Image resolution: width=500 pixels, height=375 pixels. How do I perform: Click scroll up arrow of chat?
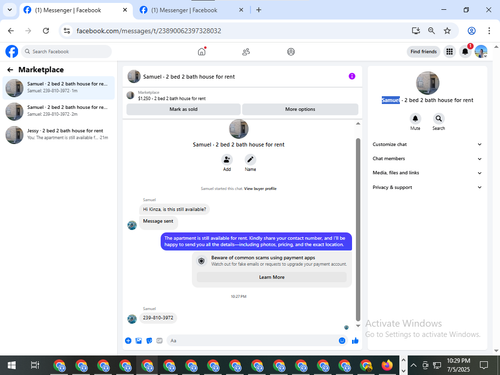[x=358, y=124]
